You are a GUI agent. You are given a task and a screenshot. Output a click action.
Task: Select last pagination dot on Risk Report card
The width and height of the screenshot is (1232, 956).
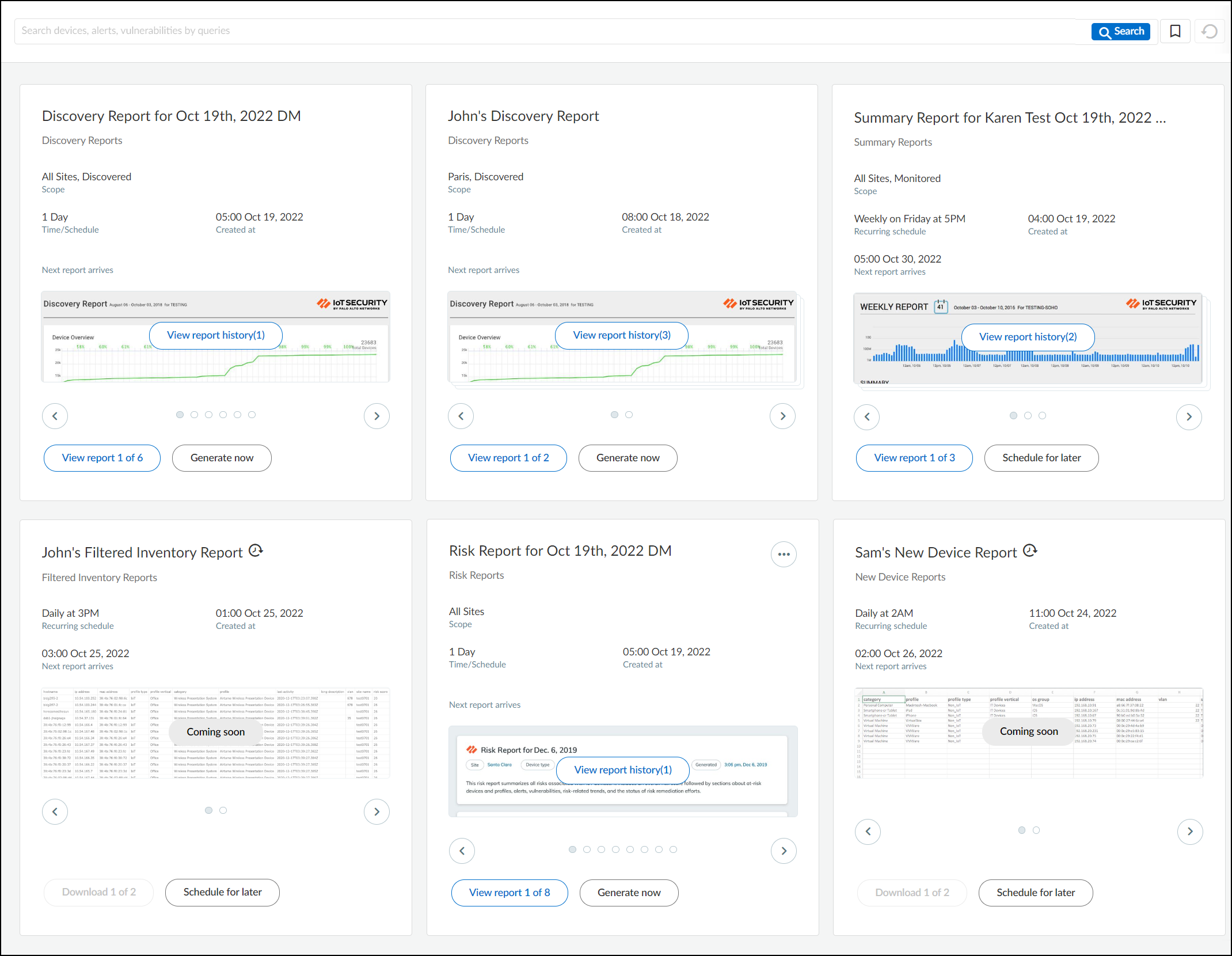pyautogui.click(x=673, y=849)
